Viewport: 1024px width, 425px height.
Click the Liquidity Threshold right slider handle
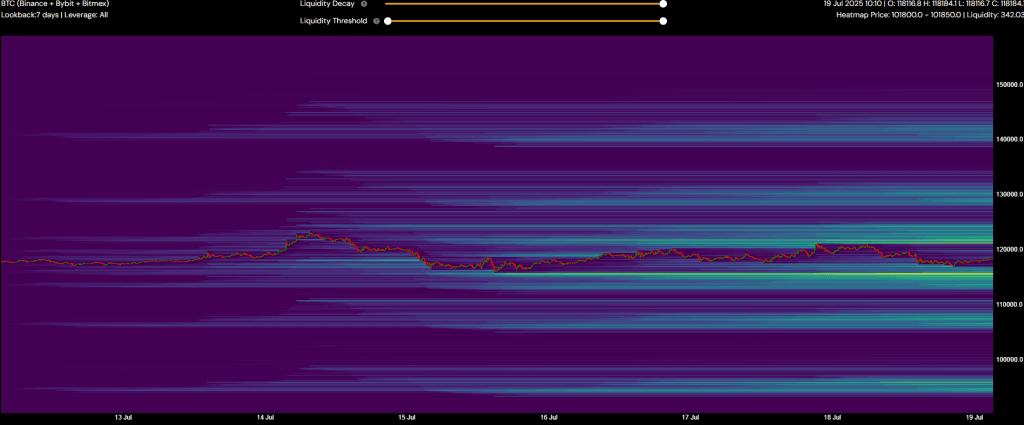(x=663, y=21)
